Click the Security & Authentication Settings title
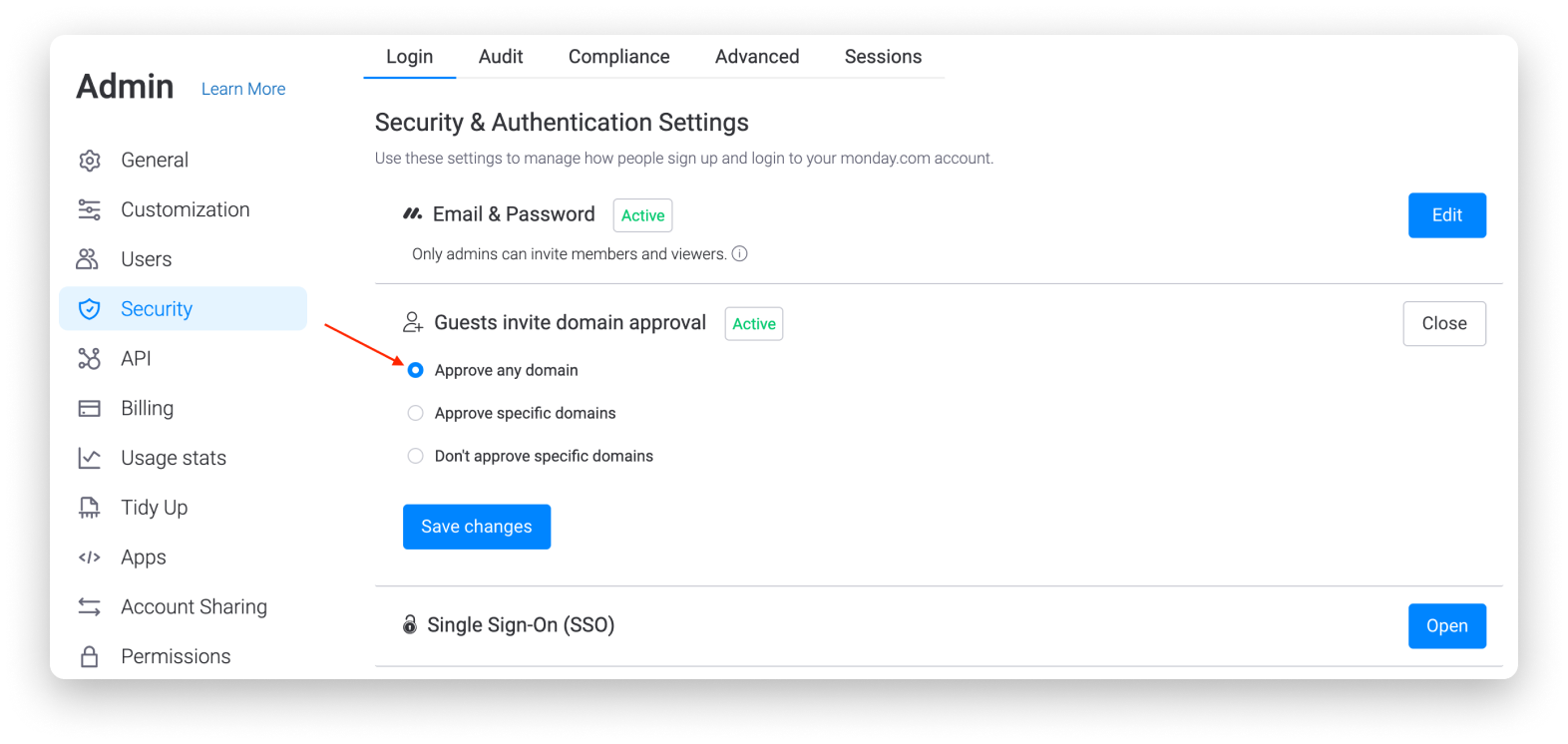The height and width of the screenshot is (744, 1568). point(562,123)
